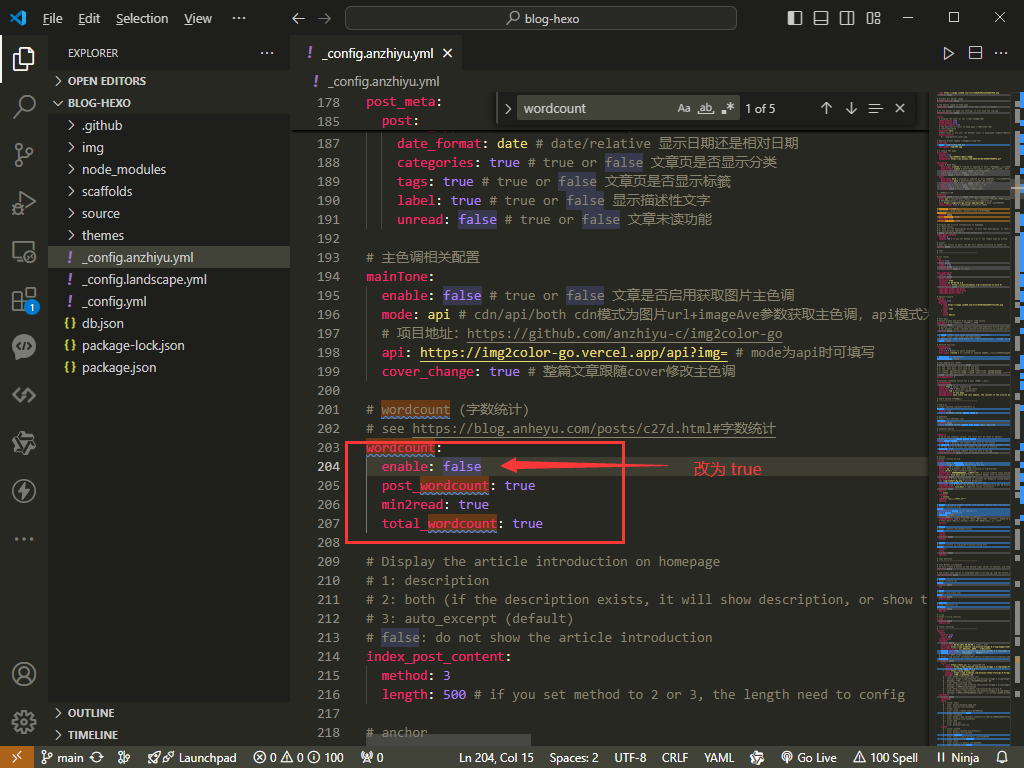The width and height of the screenshot is (1024, 768).
Task: Toggle Match Case in find widget
Action: coord(684,108)
